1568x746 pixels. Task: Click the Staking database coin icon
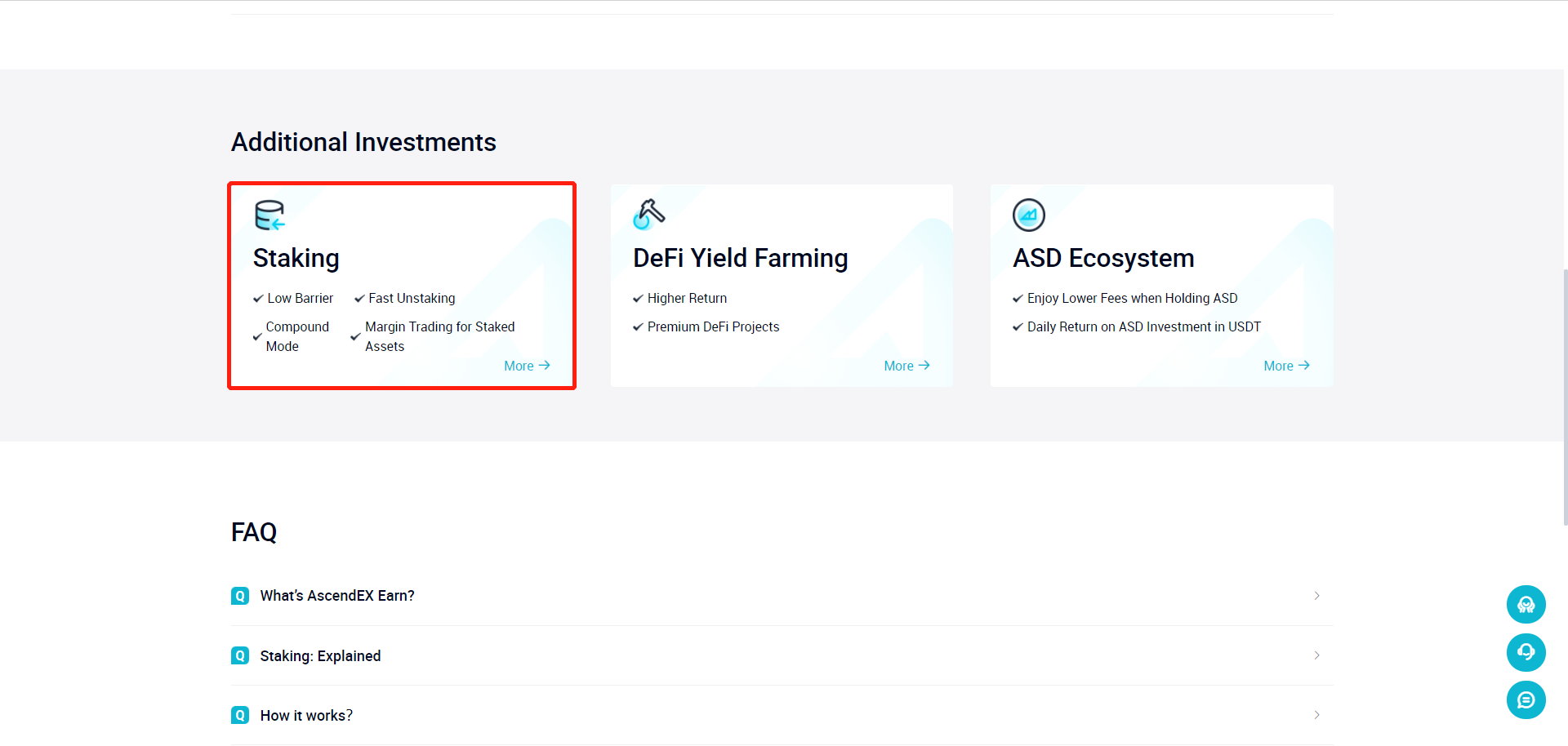tap(269, 215)
